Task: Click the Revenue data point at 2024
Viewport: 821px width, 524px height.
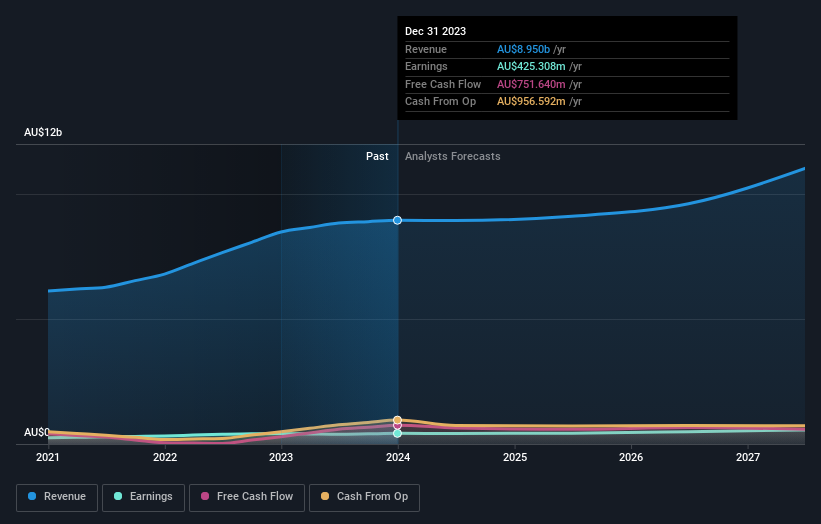Action: [397, 220]
